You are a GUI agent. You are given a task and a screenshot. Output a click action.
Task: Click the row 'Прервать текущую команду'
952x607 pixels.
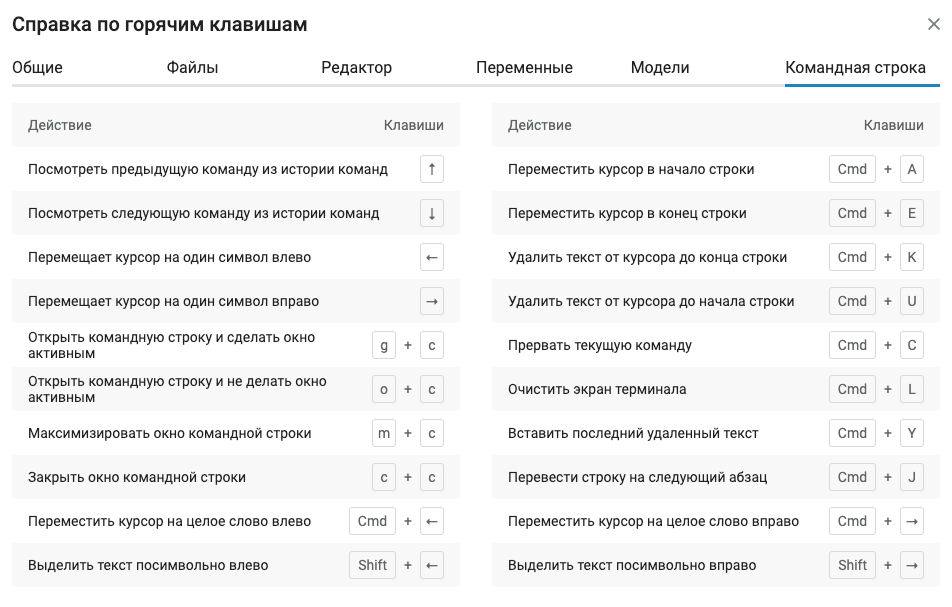pos(716,345)
